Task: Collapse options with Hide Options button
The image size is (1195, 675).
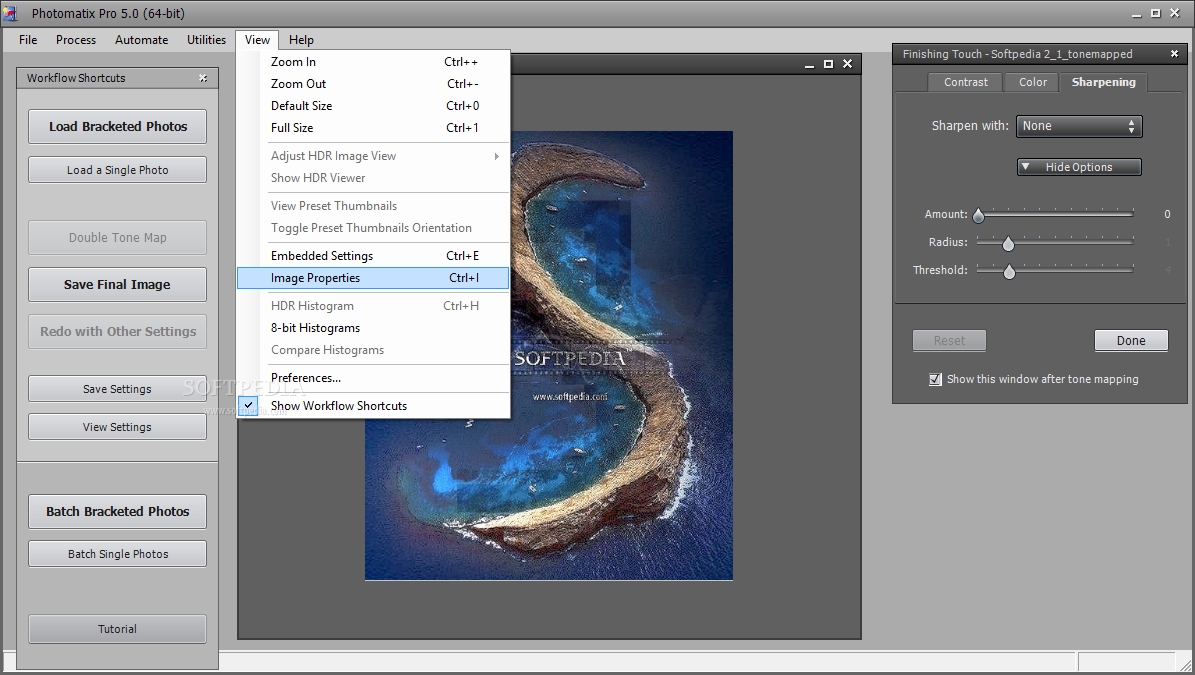Action: point(1079,167)
